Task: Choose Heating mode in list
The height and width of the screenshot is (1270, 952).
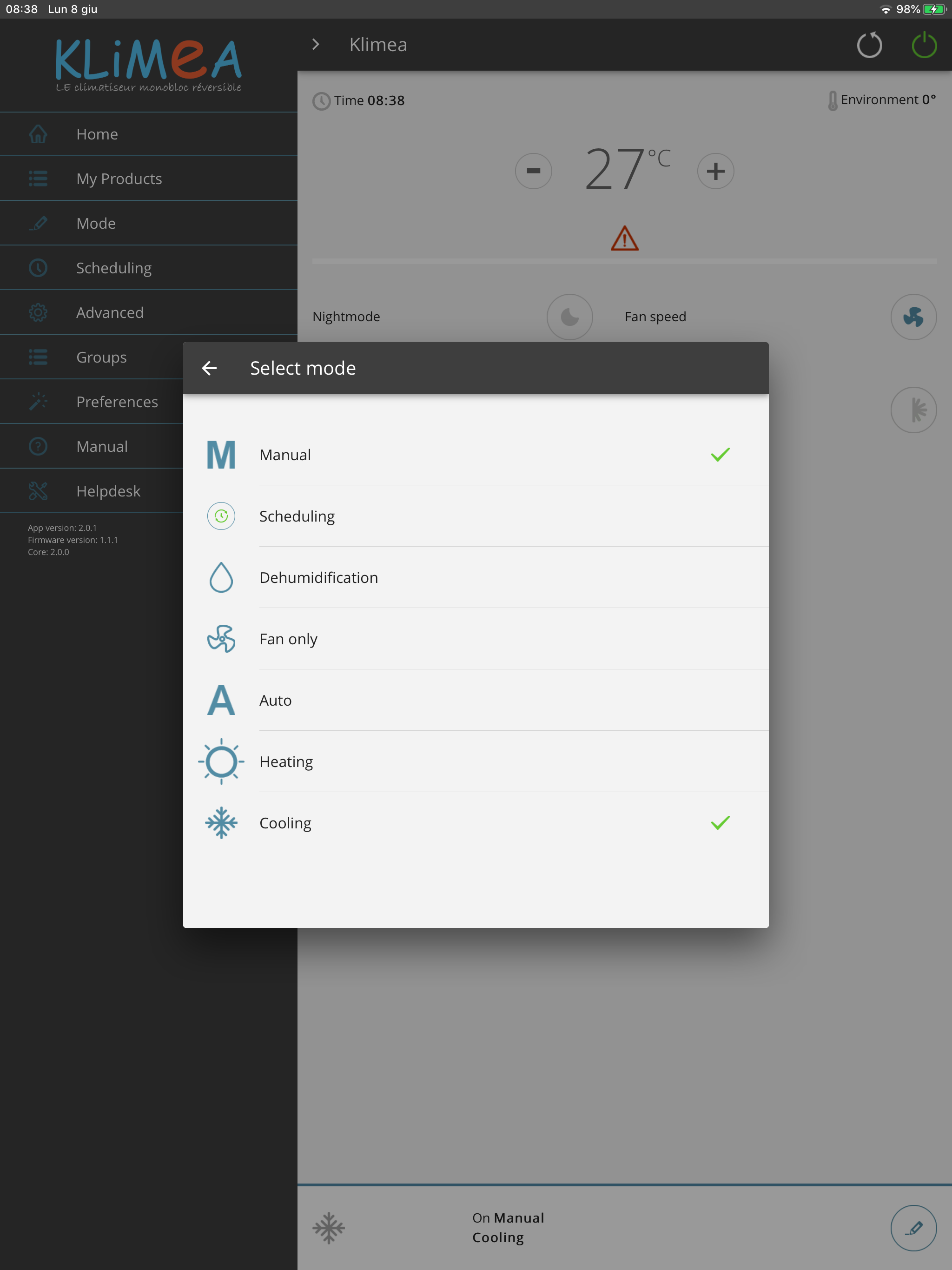Action: coord(476,761)
